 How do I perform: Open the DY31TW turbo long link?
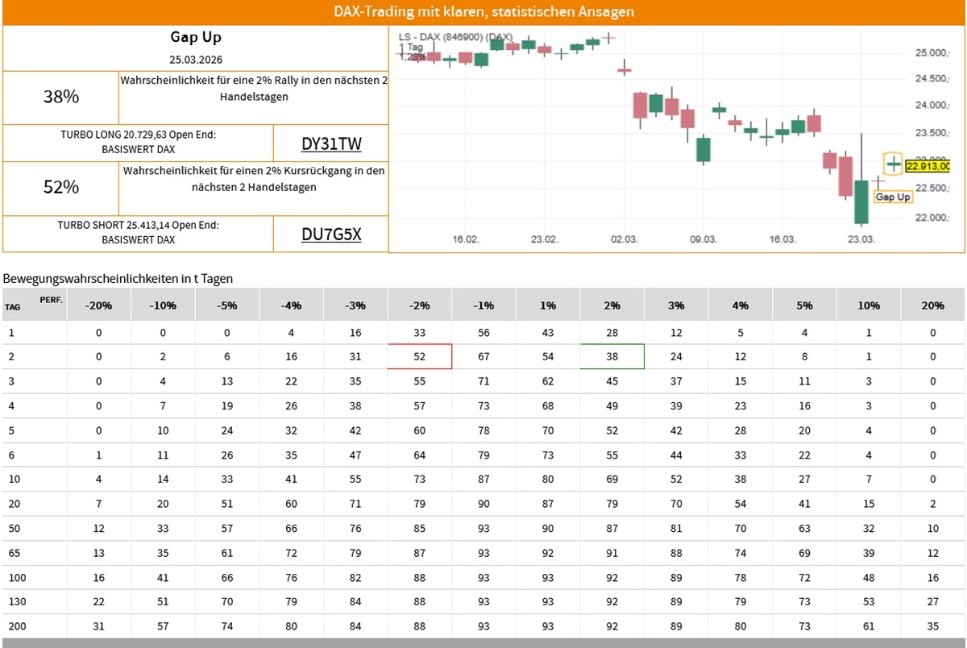pos(329,143)
